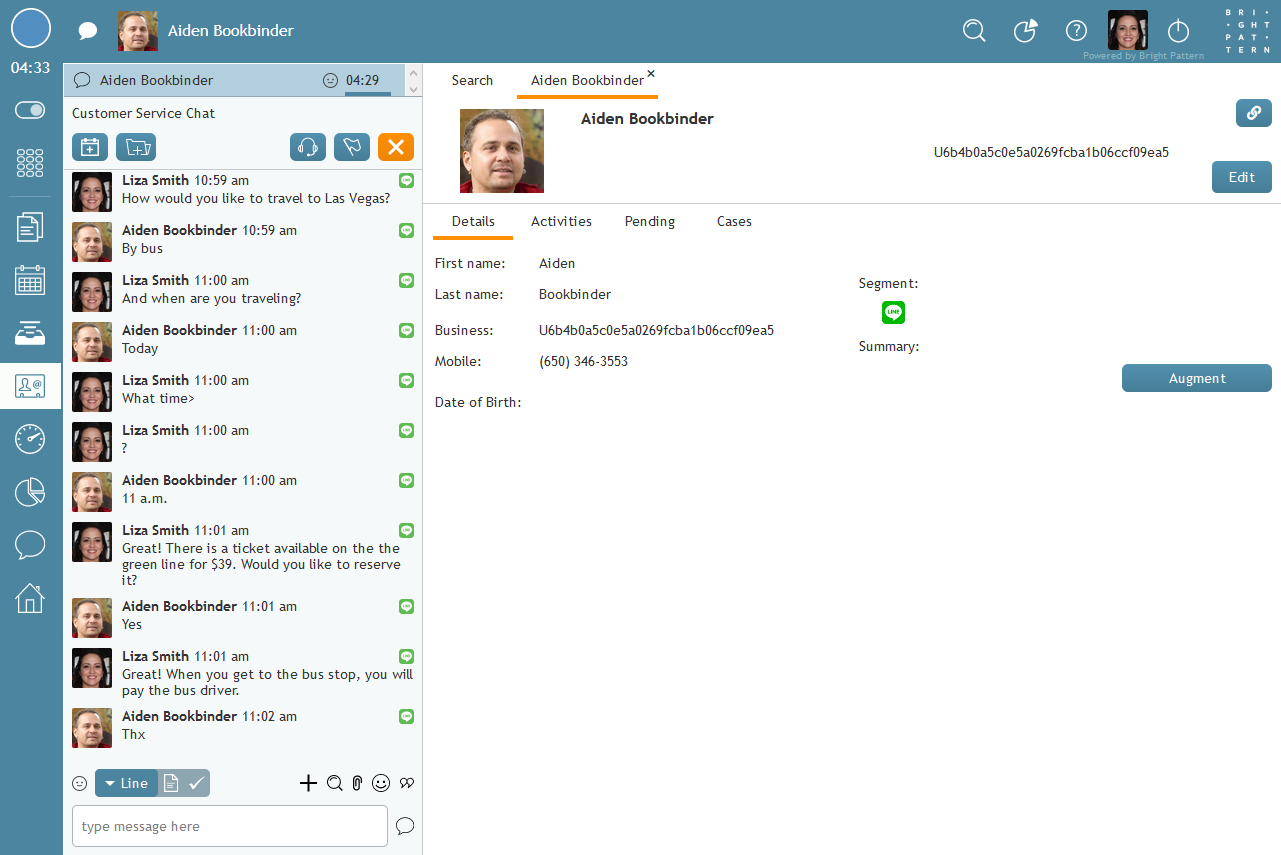Toggle the sidebar switch below the timer

(30, 110)
